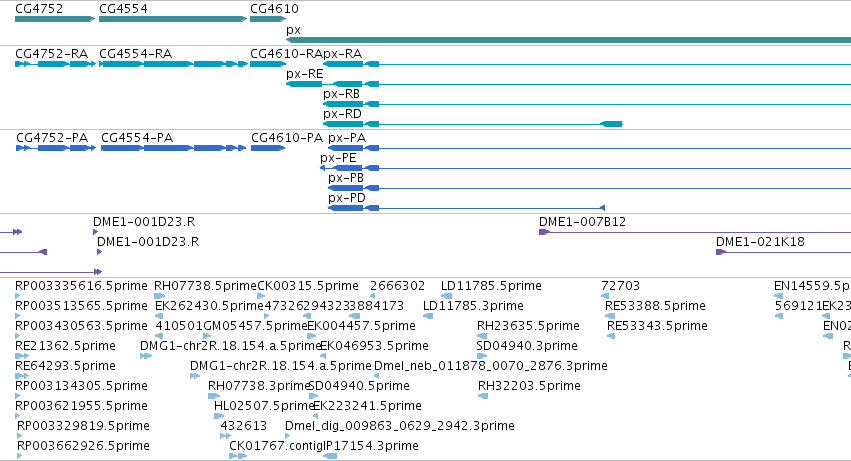
Task: Click the EK223241.5prime EST label
Action: pos(367,407)
